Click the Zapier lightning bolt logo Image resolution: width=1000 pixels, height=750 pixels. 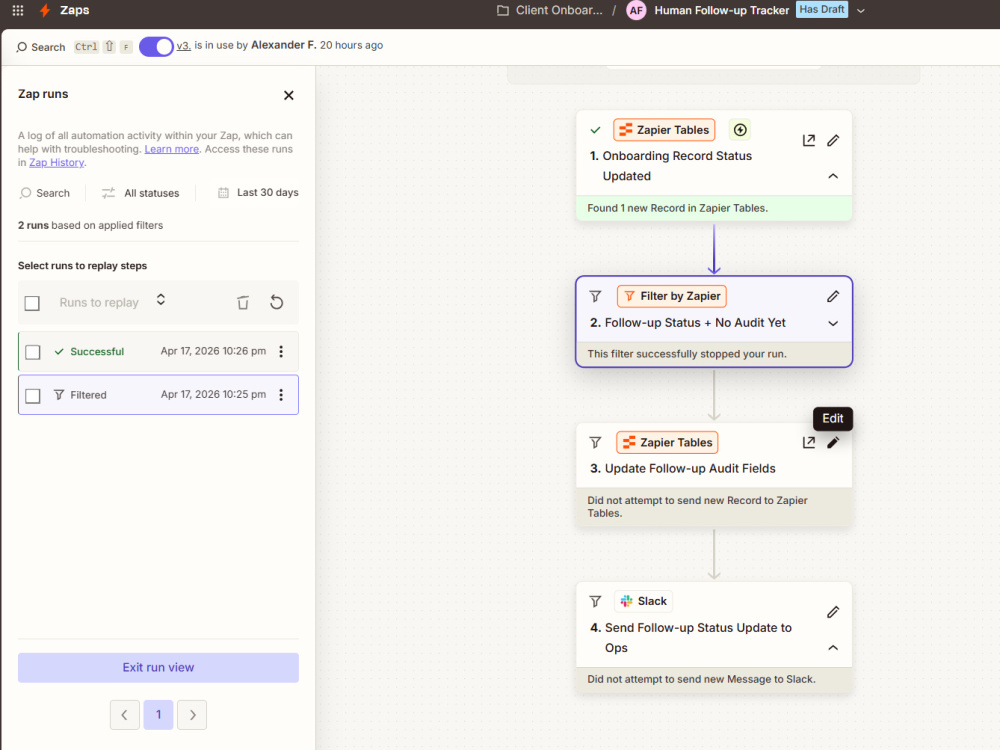tap(45, 10)
